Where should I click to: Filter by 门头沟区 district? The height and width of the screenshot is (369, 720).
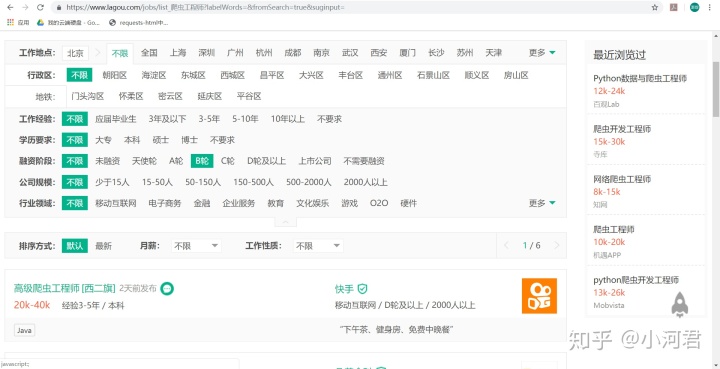(x=88, y=96)
